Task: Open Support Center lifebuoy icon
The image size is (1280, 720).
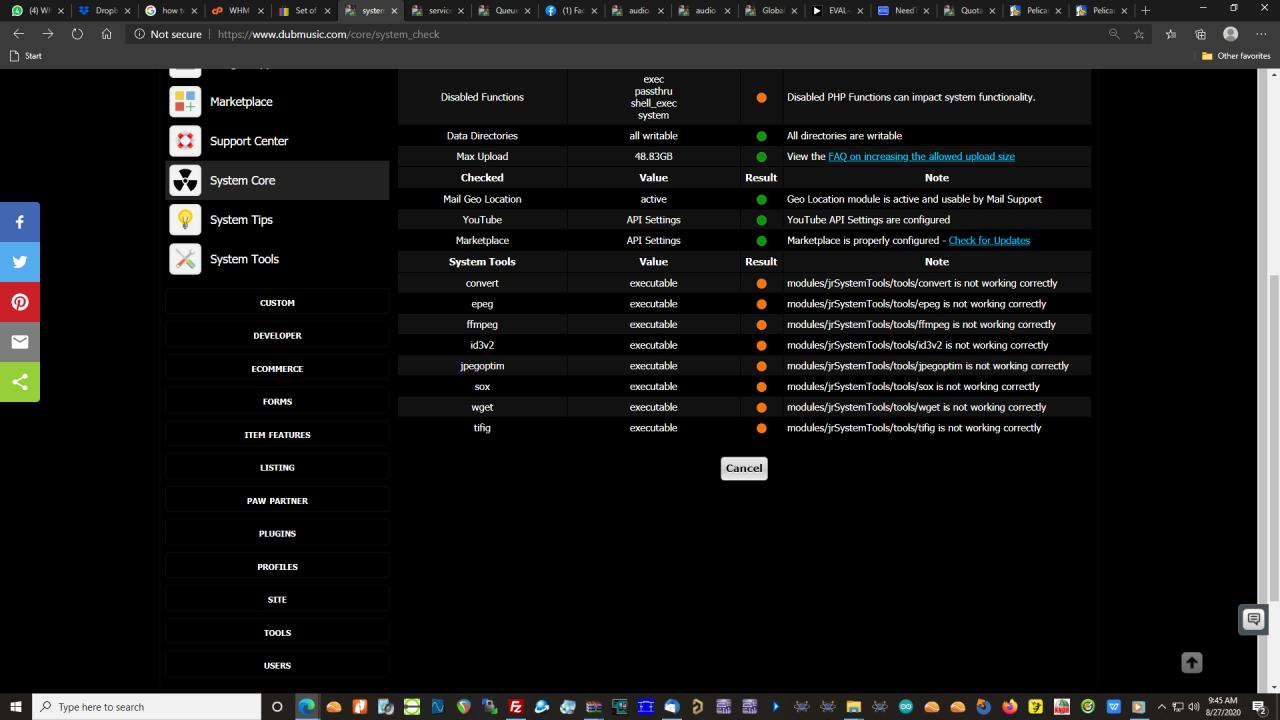Action: (x=185, y=141)
